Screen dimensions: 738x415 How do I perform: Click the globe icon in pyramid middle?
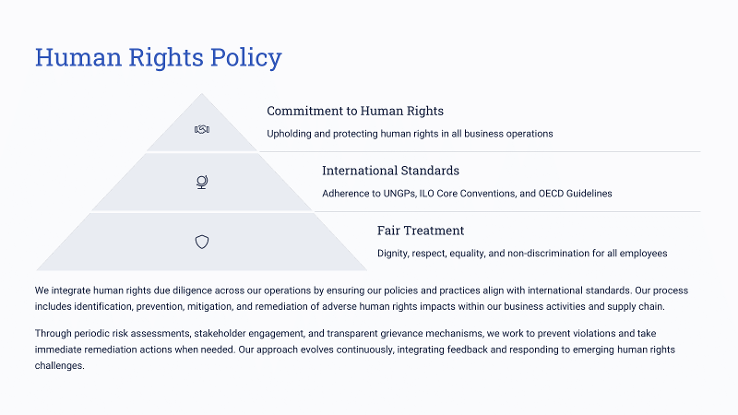202,182
